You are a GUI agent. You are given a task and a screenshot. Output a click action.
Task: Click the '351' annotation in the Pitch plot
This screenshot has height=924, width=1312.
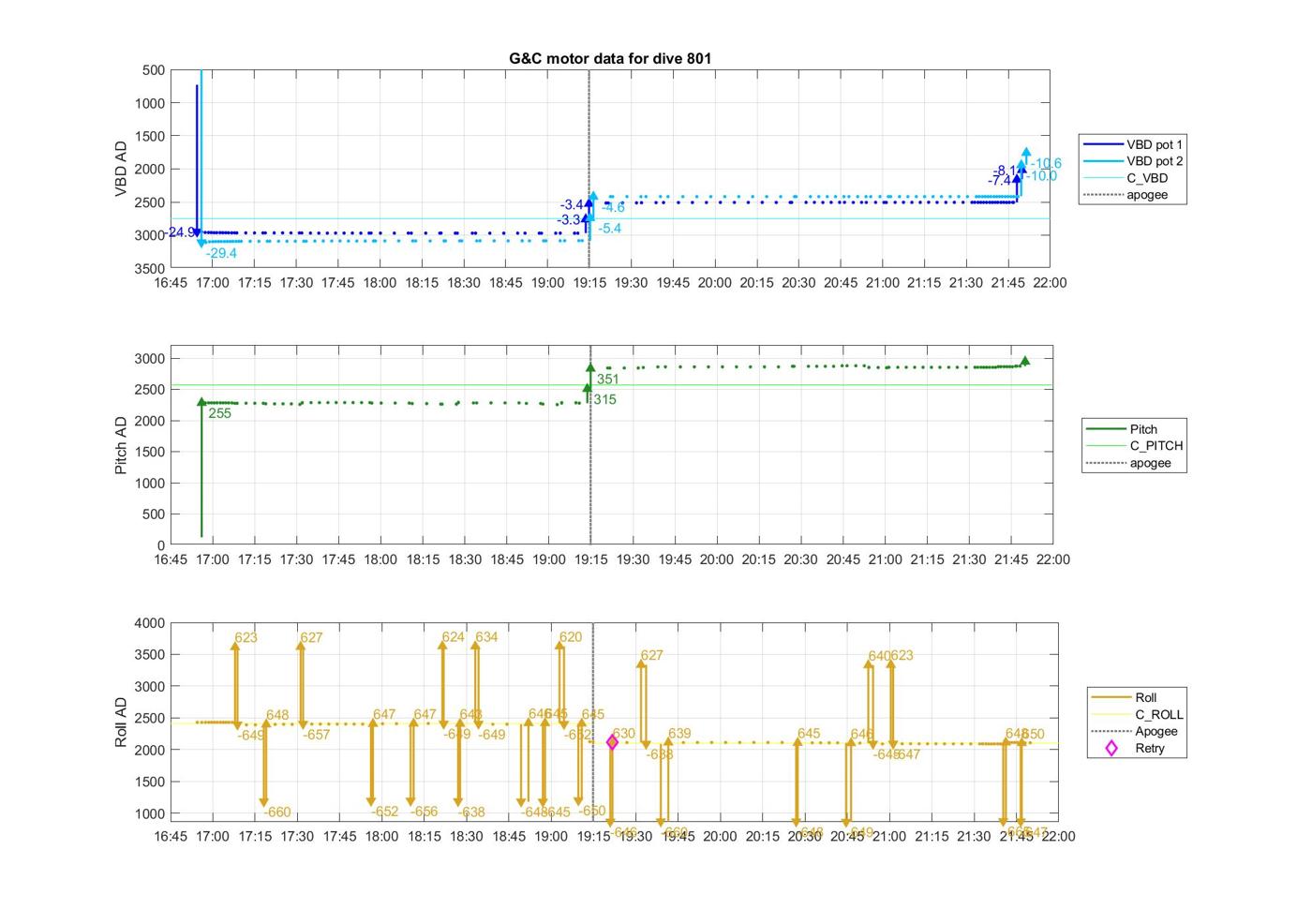[608, 380]
